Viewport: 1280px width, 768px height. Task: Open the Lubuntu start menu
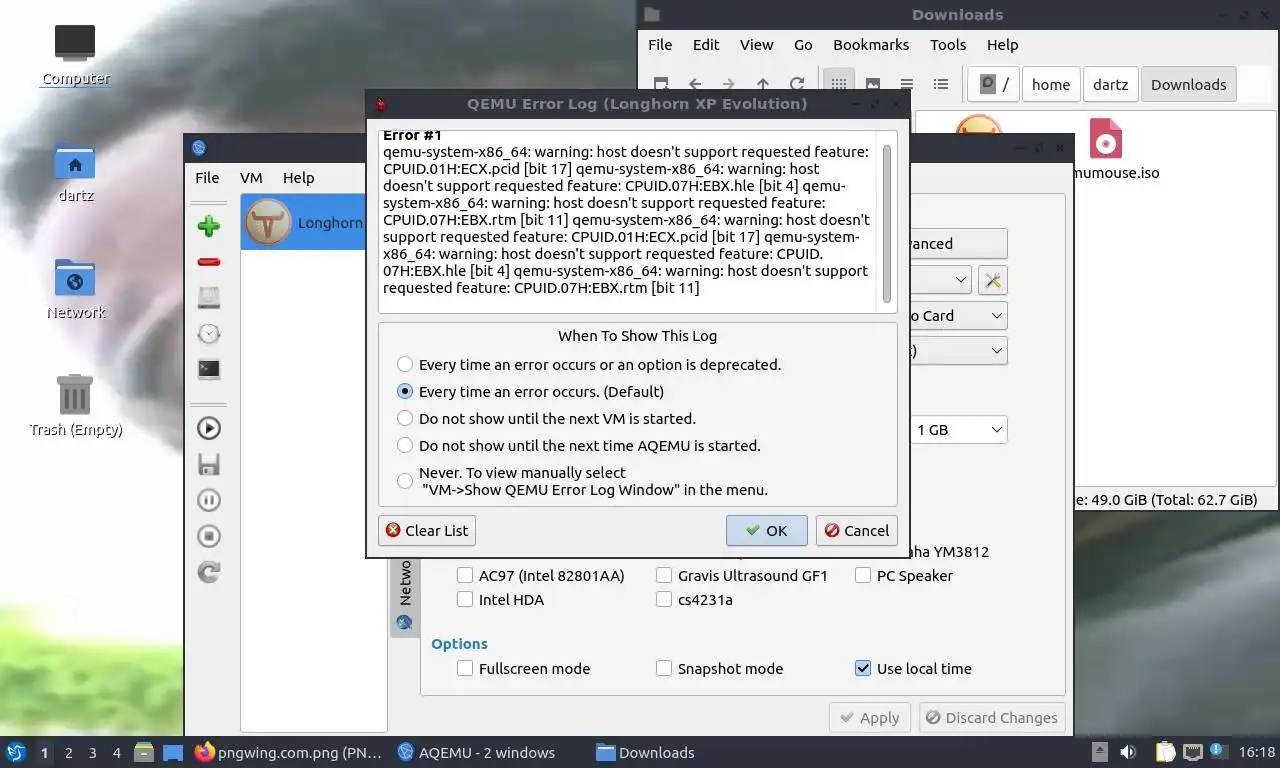point(16,753)
